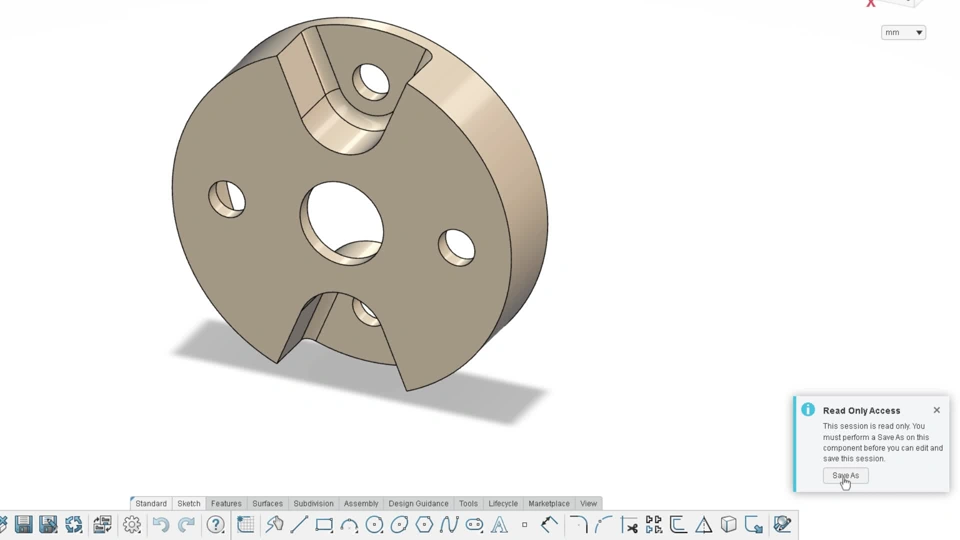Select the Ellipse sketch tool
The width and height of the screenshot is (960, 540).
(x=399, y=525)
